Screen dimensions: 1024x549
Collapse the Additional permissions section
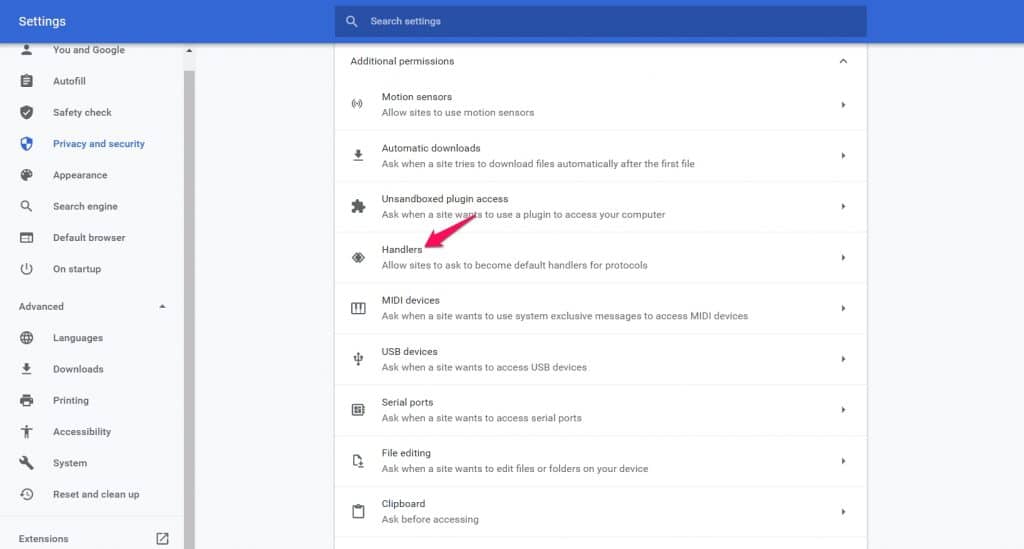point(843,61)
